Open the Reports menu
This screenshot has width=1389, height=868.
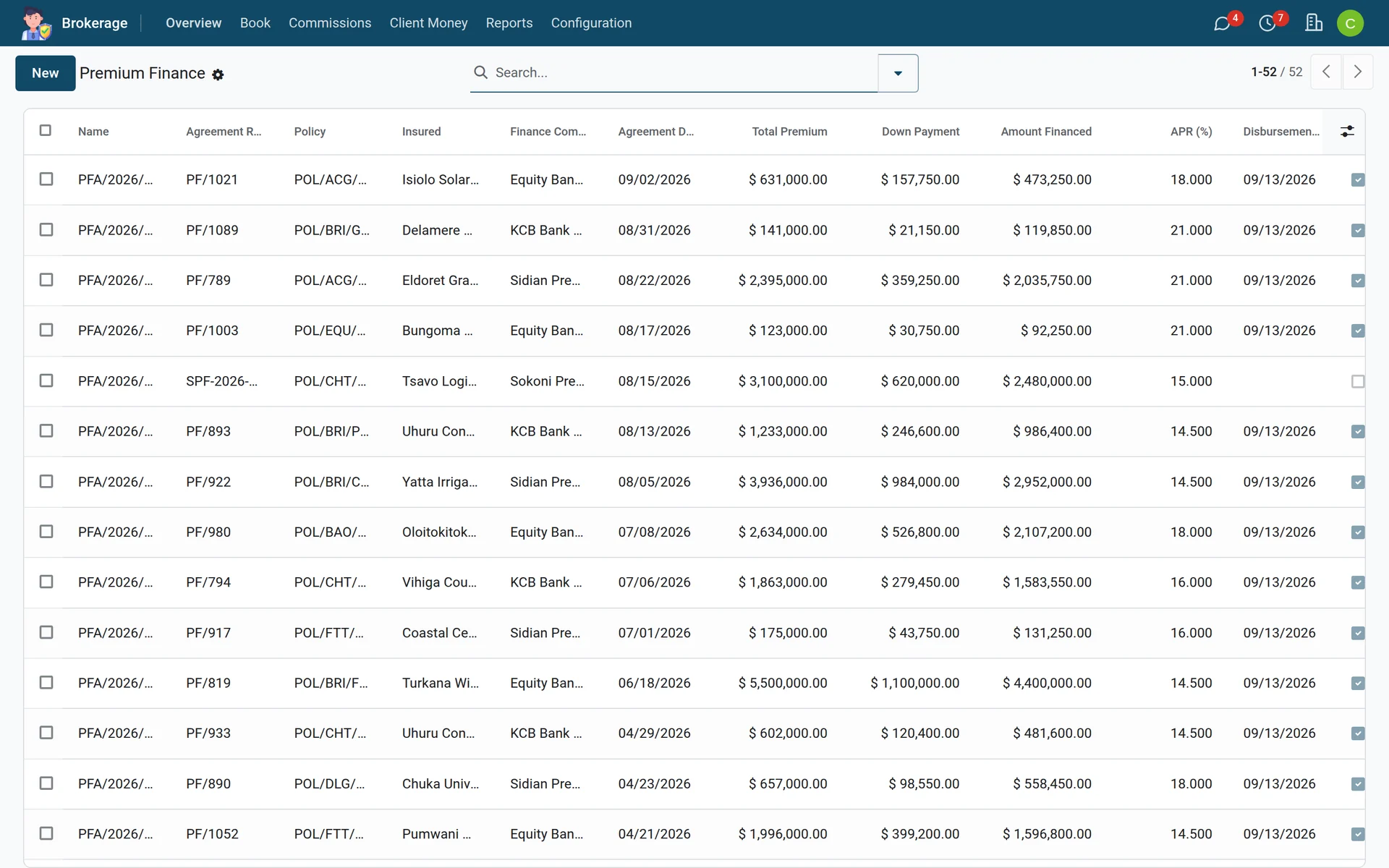click(x=509, y=23)
